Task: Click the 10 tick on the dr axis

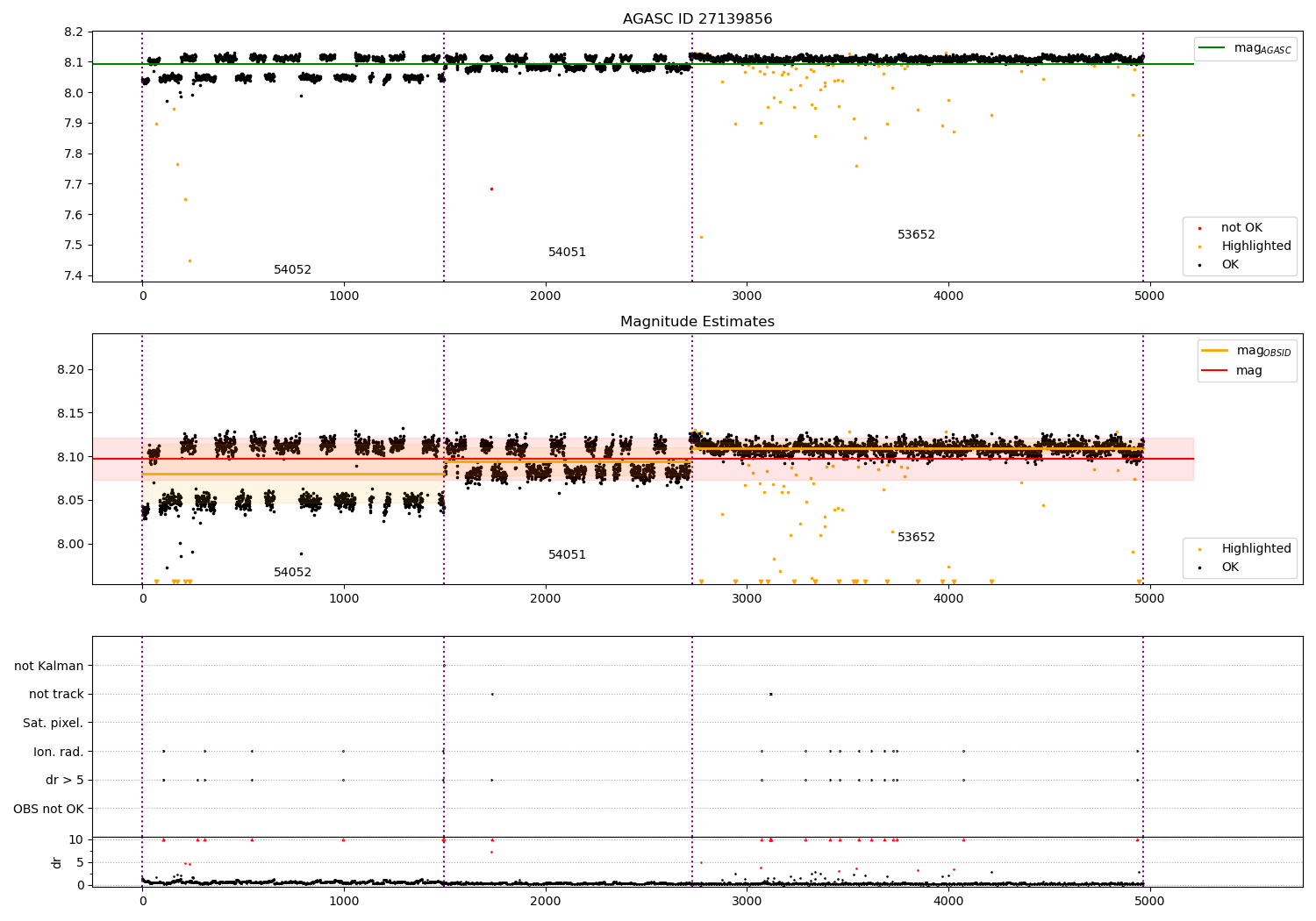Action: [76, 840]
